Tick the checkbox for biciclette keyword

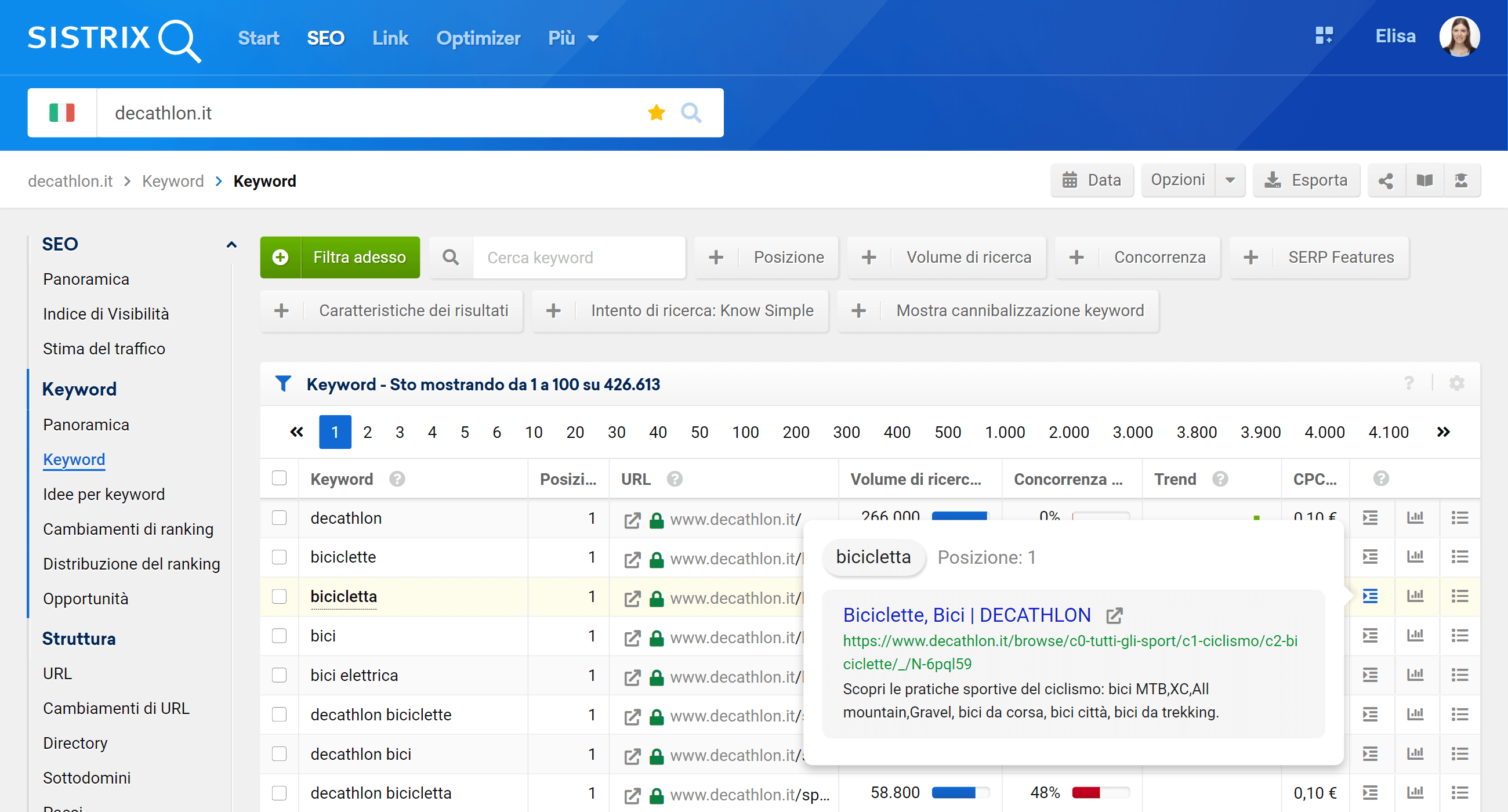279,557
